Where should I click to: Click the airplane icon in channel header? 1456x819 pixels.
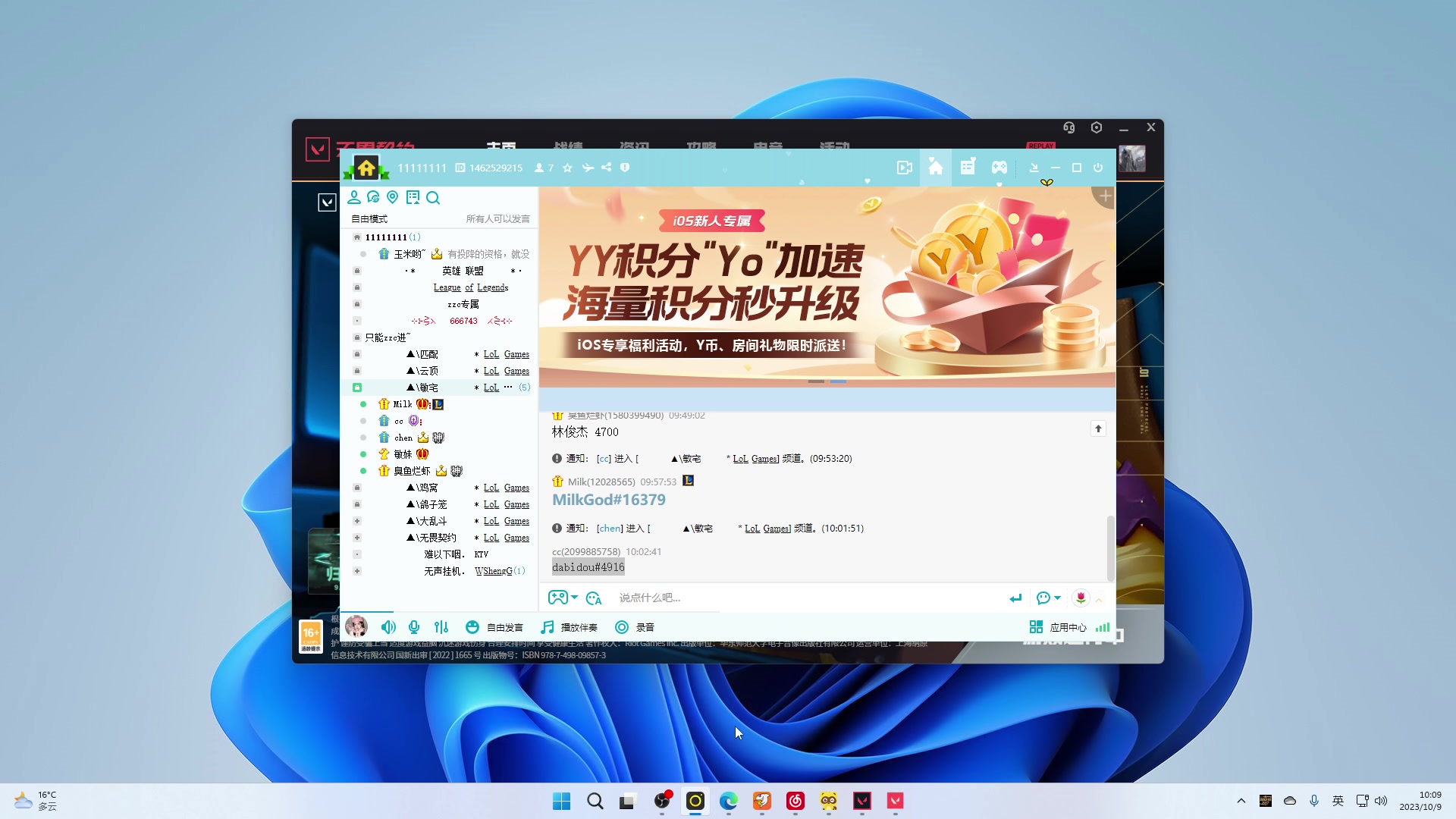[x=588, y=168]
